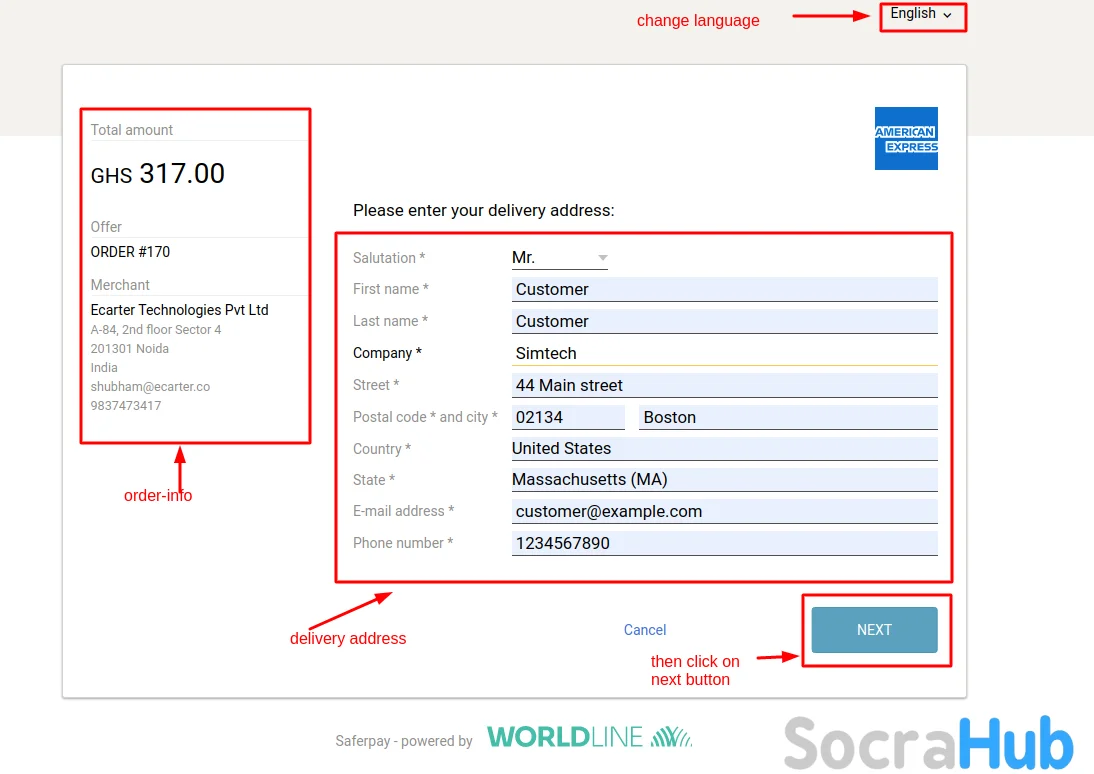Focus the Last name input field
Image resolution: width=1094 pixels, height=774 pixels.
[x=724, y=322]
